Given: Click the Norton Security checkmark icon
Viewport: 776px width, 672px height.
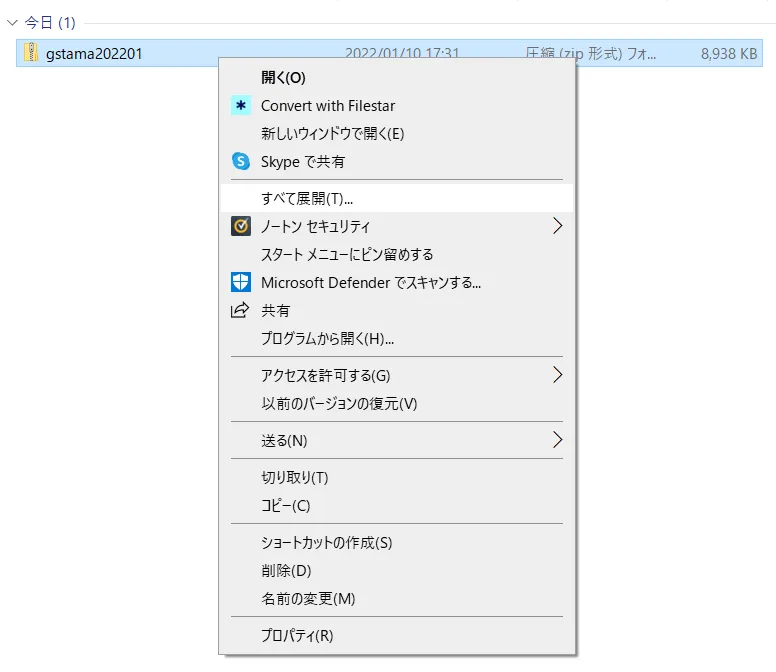Looking at the screenshot, I should [x=241, y=226].
